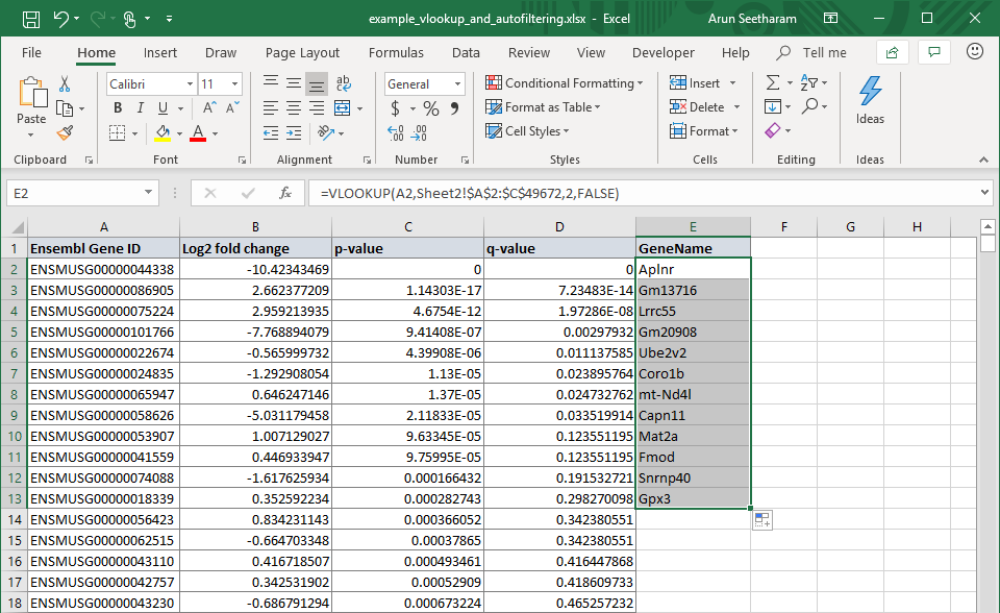
Task: Click the smiley feedback icon
Action: coord(974,52)
